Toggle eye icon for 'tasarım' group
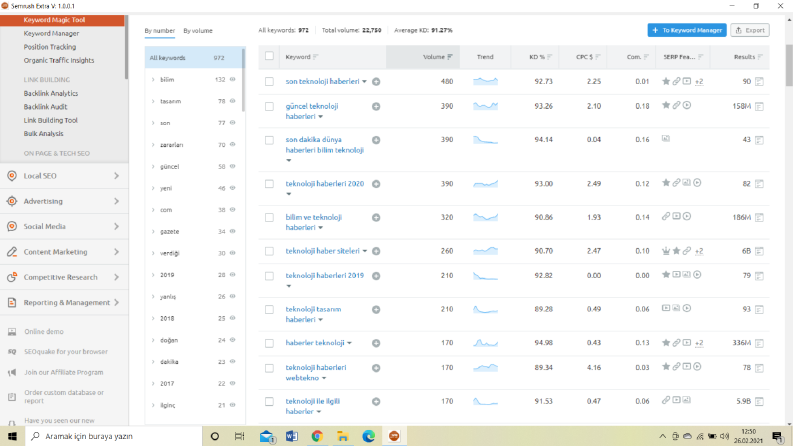Image resolution: width=793 pixels, height=446 pixels. pos(233,101)
